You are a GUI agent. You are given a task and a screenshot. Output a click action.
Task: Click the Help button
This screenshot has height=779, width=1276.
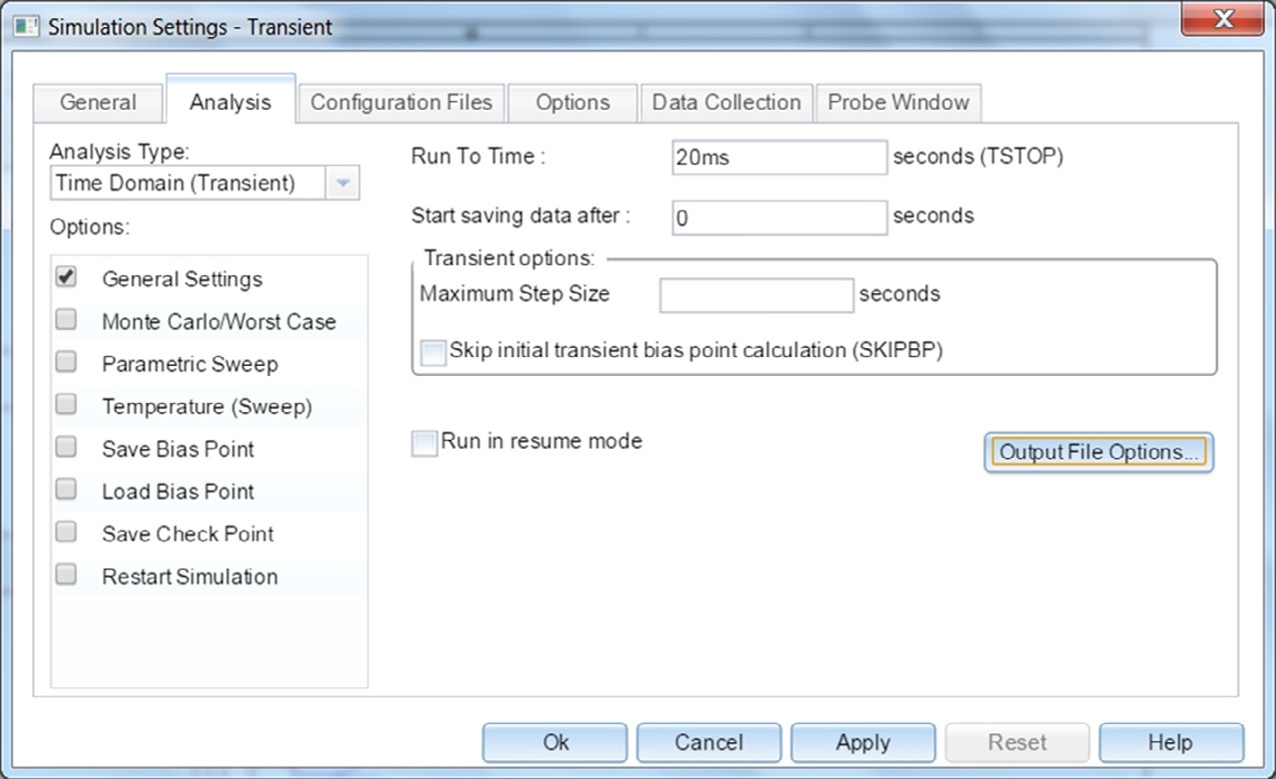click(x=1170, y=743)
